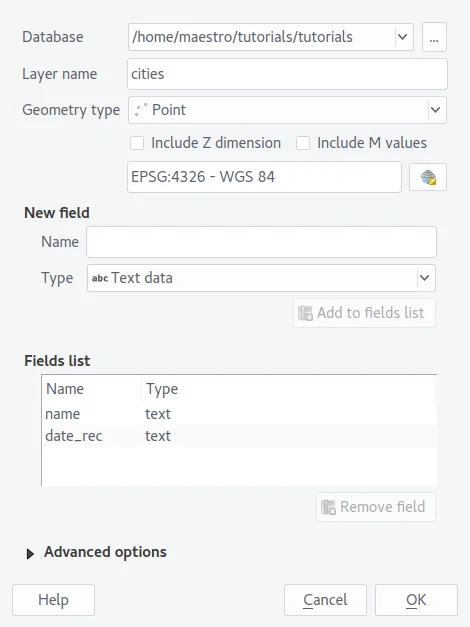Open the Database path dropdown arrow
The width and height of the screenshot is (470, 627).
click(402, 37)
